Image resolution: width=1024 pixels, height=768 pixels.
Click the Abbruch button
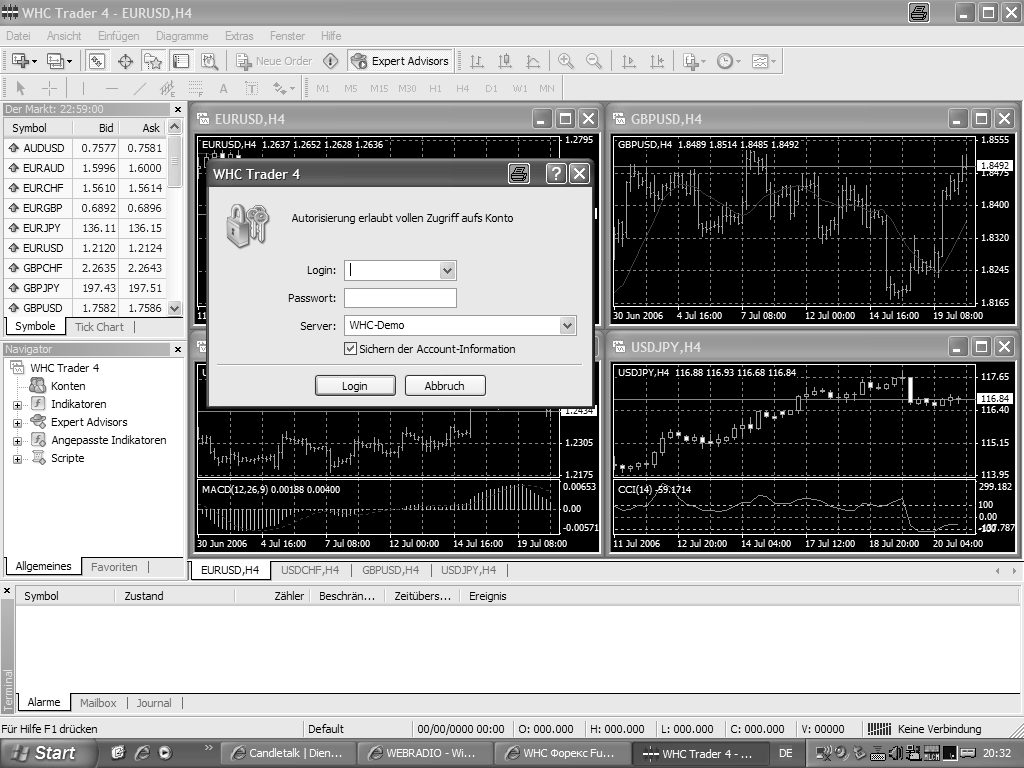coord(444,386)
